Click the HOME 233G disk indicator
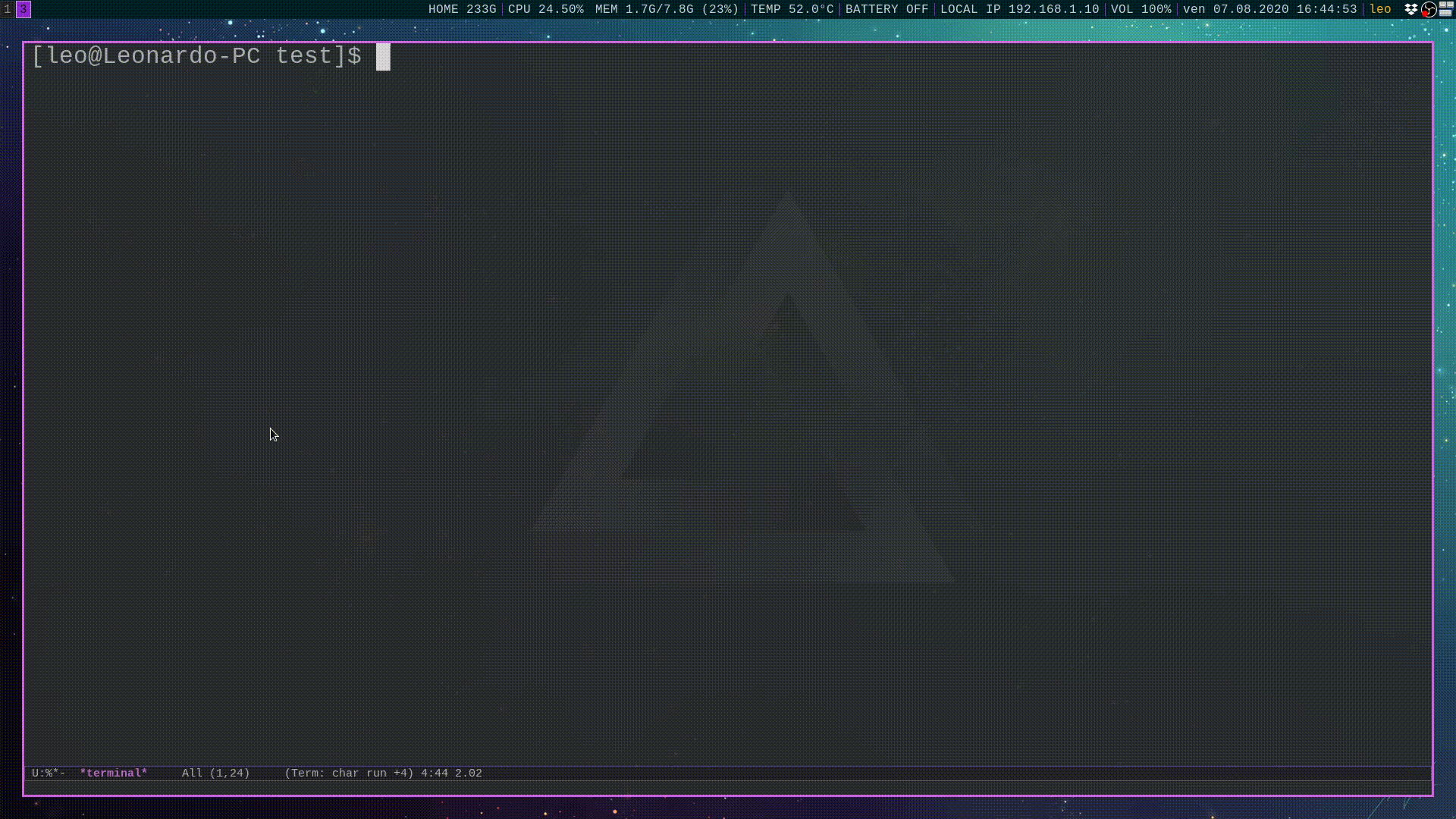The image size is (1456, 819). (462, 9)
